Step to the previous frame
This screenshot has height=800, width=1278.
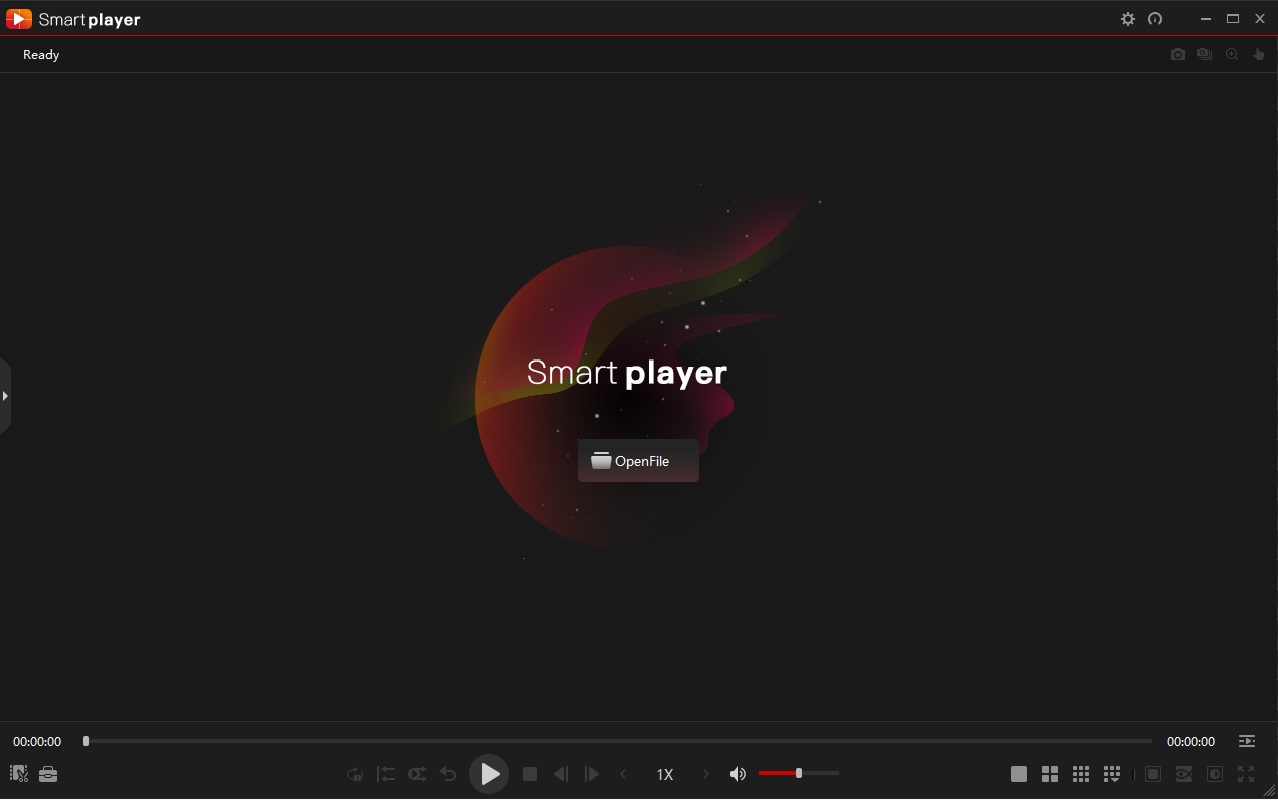tap(561, 774)
